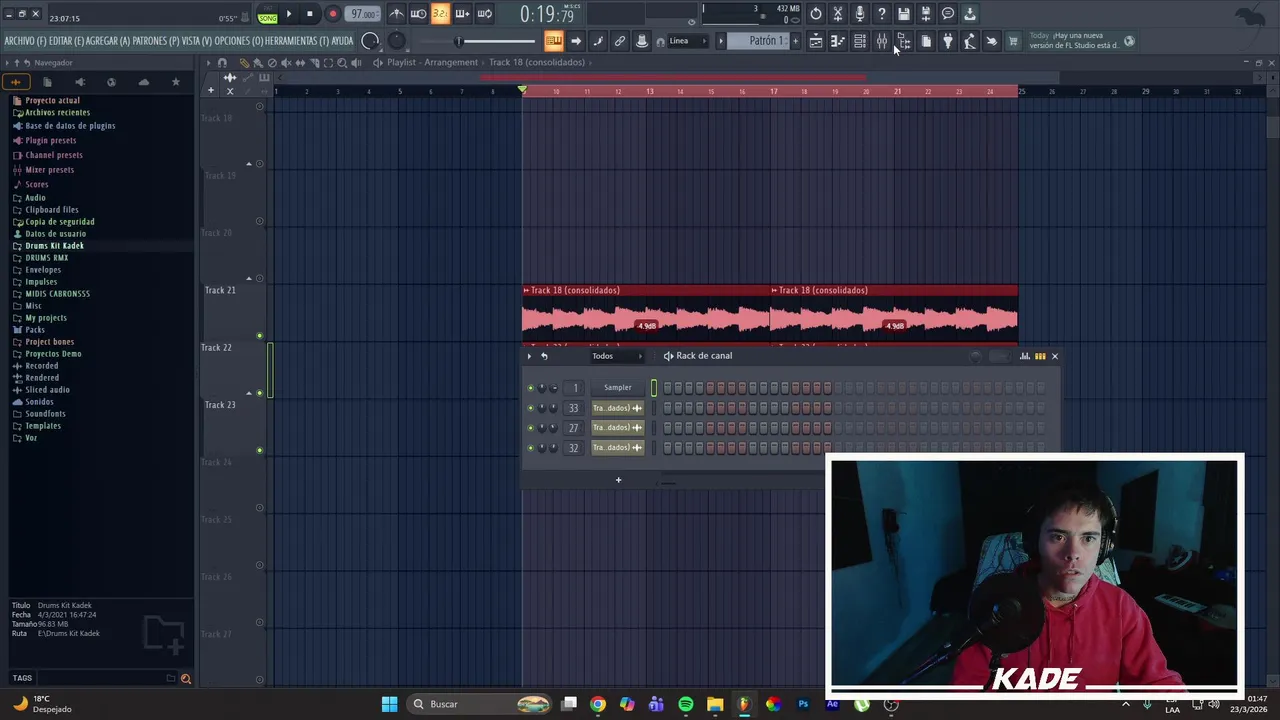This screenshot has height=720, width=1280.
Task: Select the zoom magnifier tool in playlist
Action: pyautogui.click(x=342, y=62)
